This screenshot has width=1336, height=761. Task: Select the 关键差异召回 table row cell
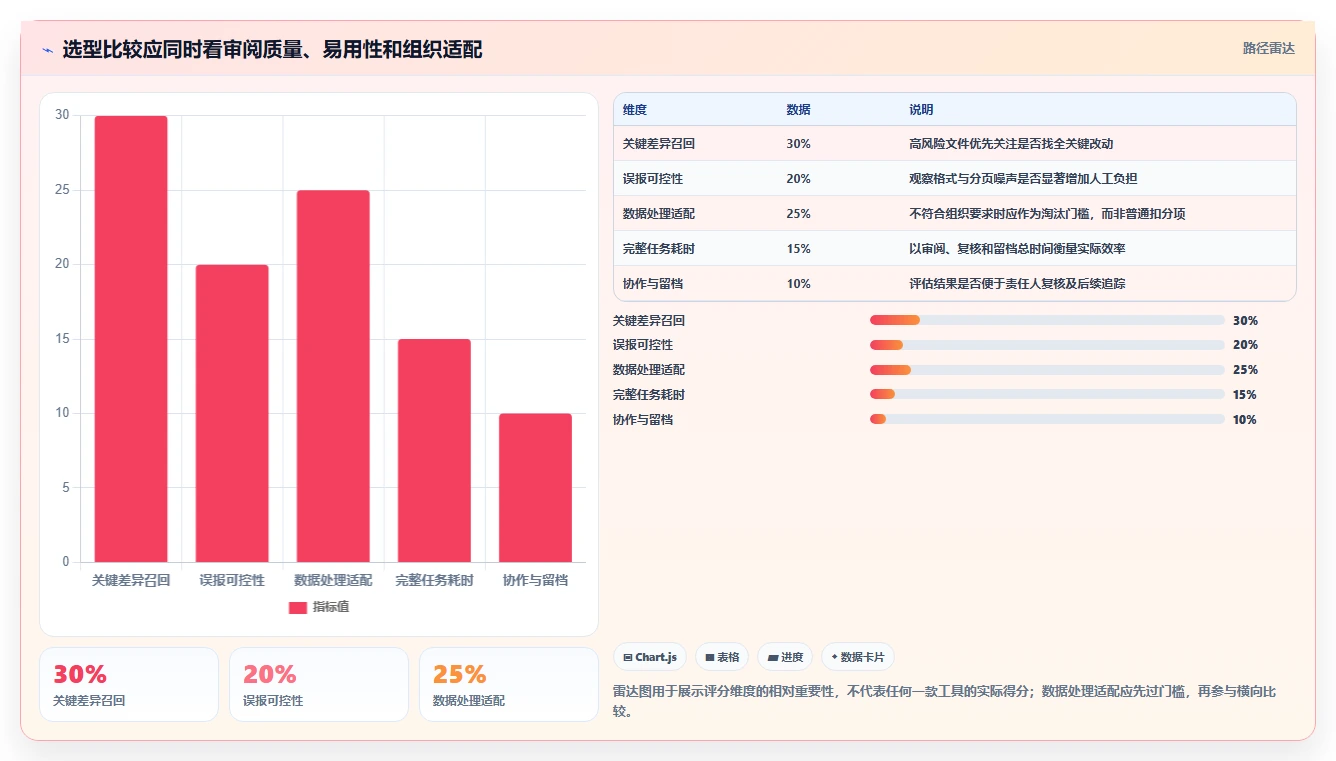click(659, 144)
